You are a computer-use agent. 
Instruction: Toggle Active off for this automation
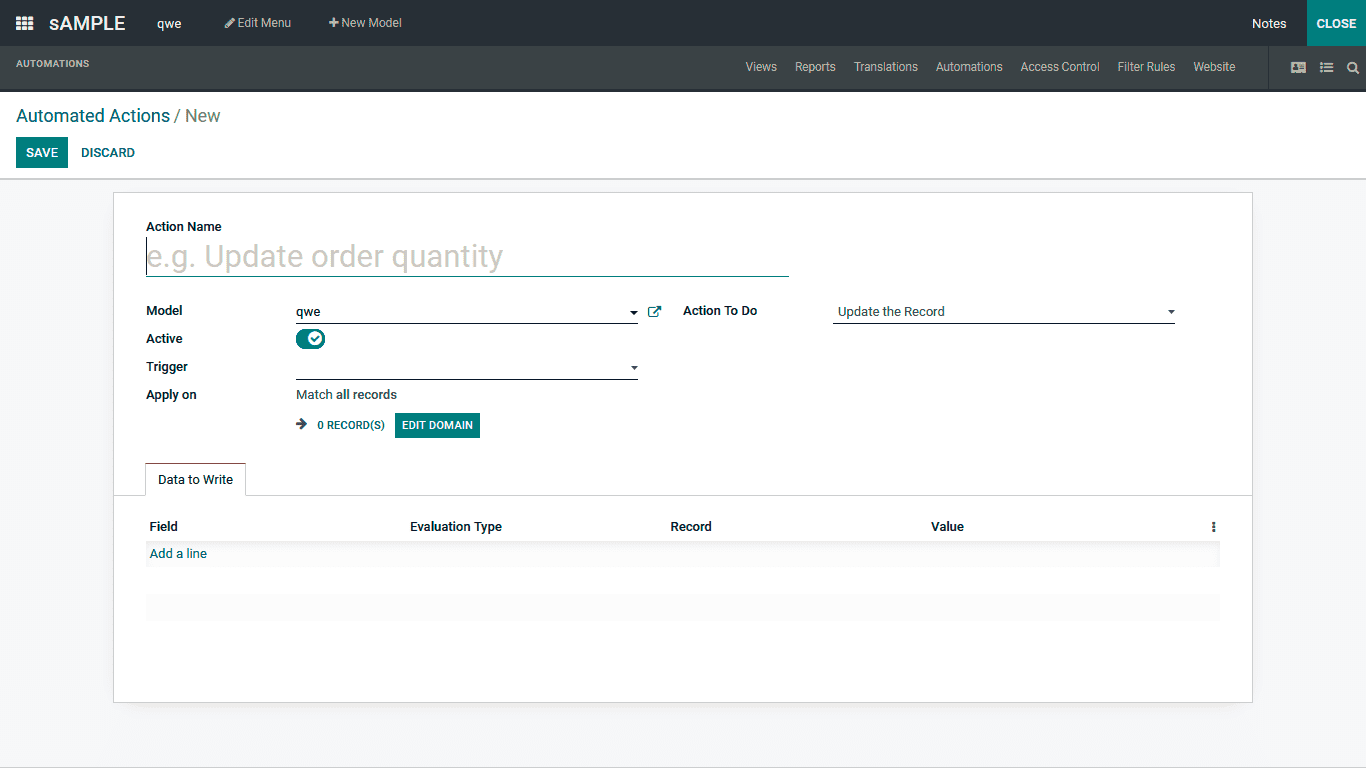tap(310, 339)
